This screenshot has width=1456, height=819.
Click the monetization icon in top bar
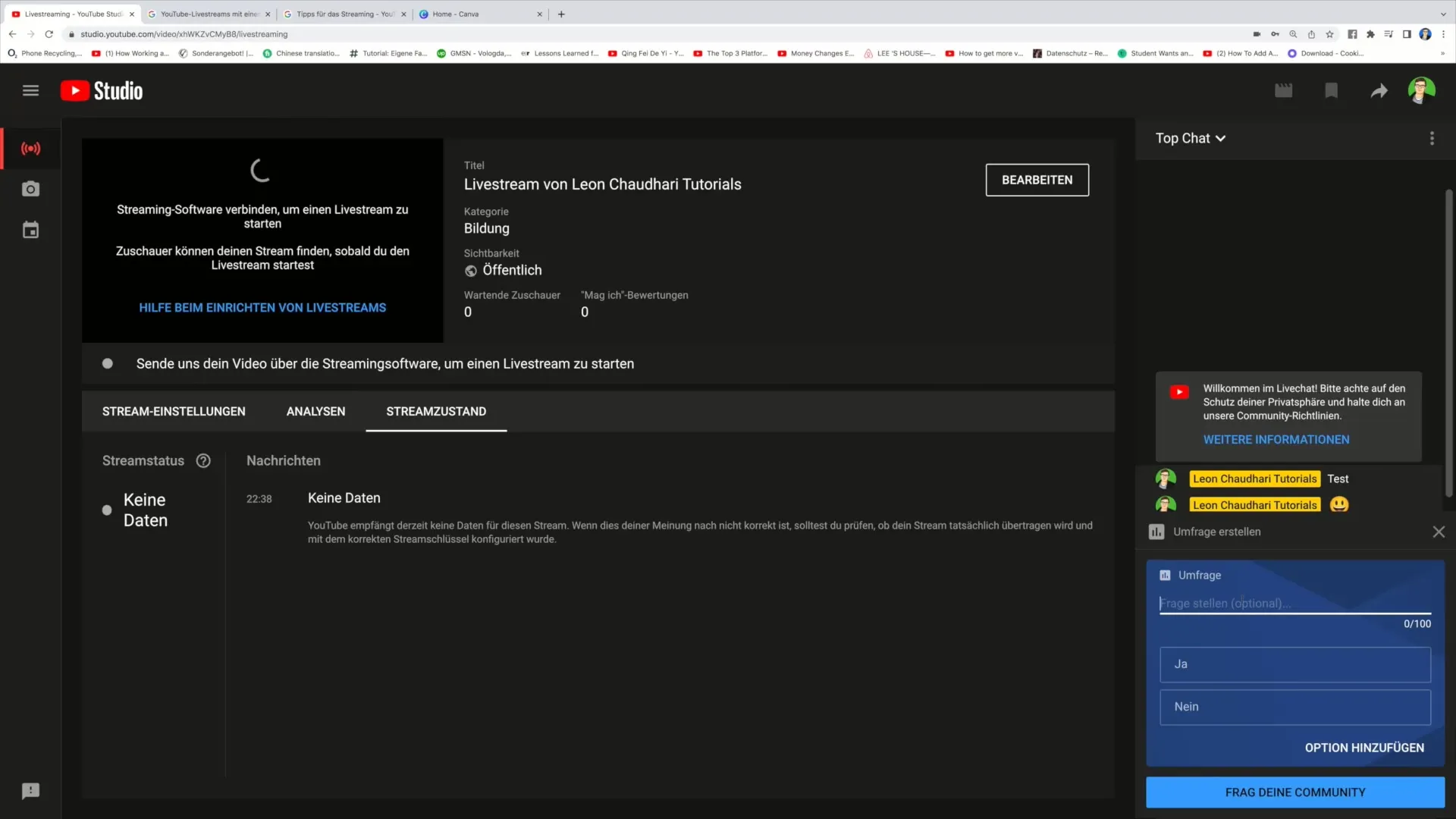(1332, 90)
